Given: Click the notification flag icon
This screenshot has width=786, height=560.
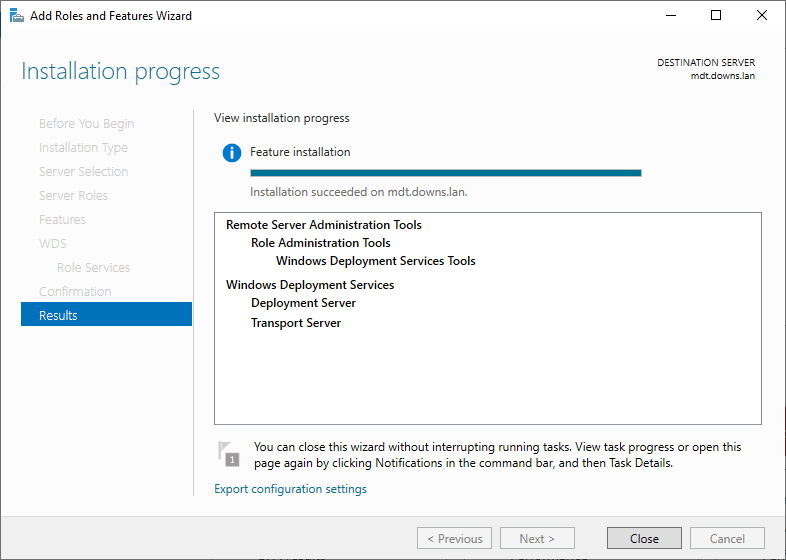Looking at the screenshot, I should pos(229,453).
